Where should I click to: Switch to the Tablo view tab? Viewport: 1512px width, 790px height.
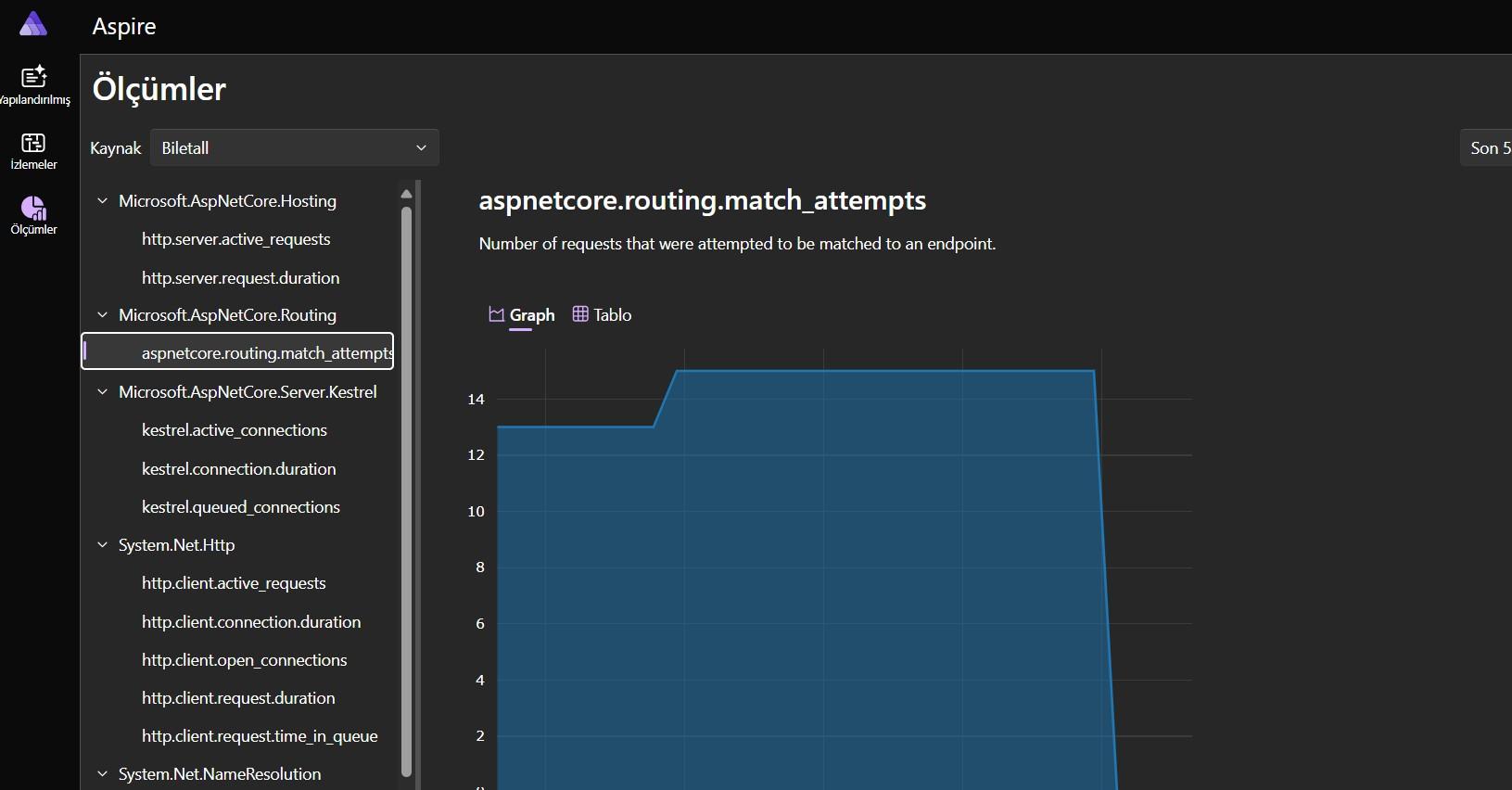tap(602, 315)
